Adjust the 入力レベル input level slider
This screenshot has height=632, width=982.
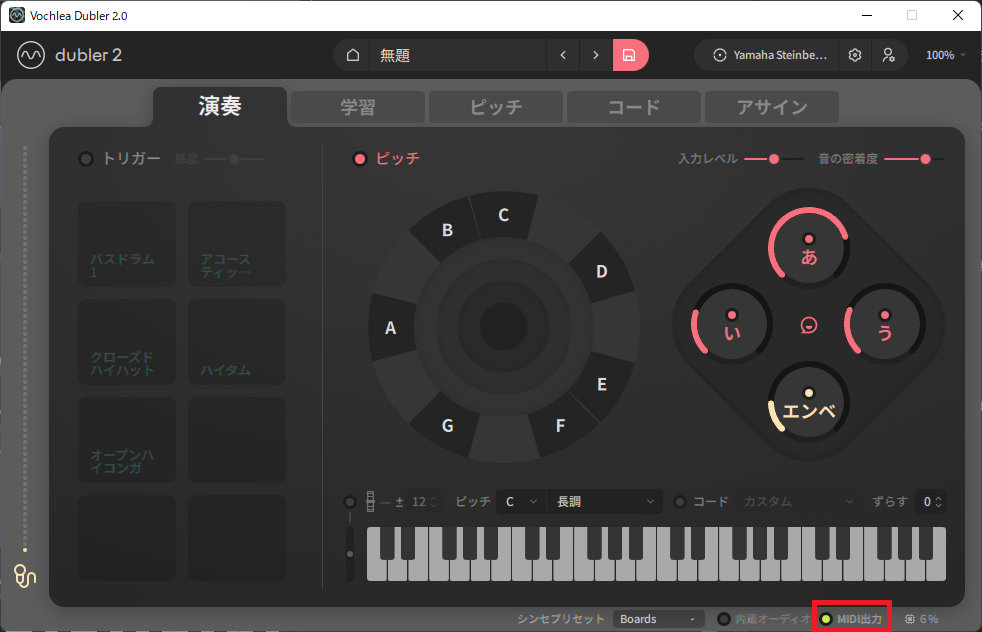773,159
